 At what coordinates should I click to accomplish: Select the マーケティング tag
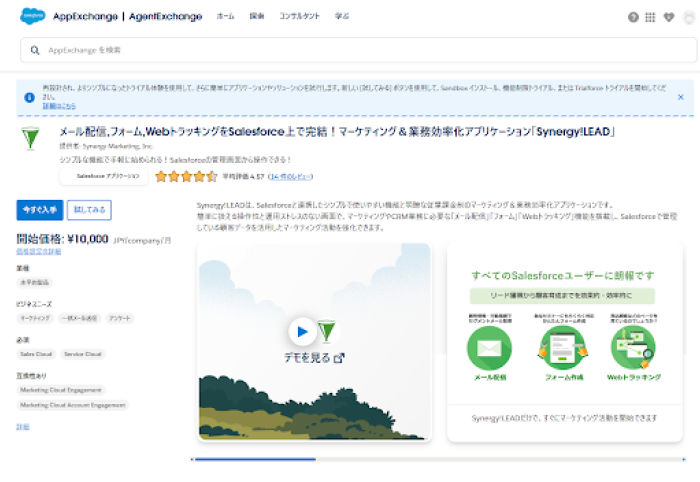[35, 318]
